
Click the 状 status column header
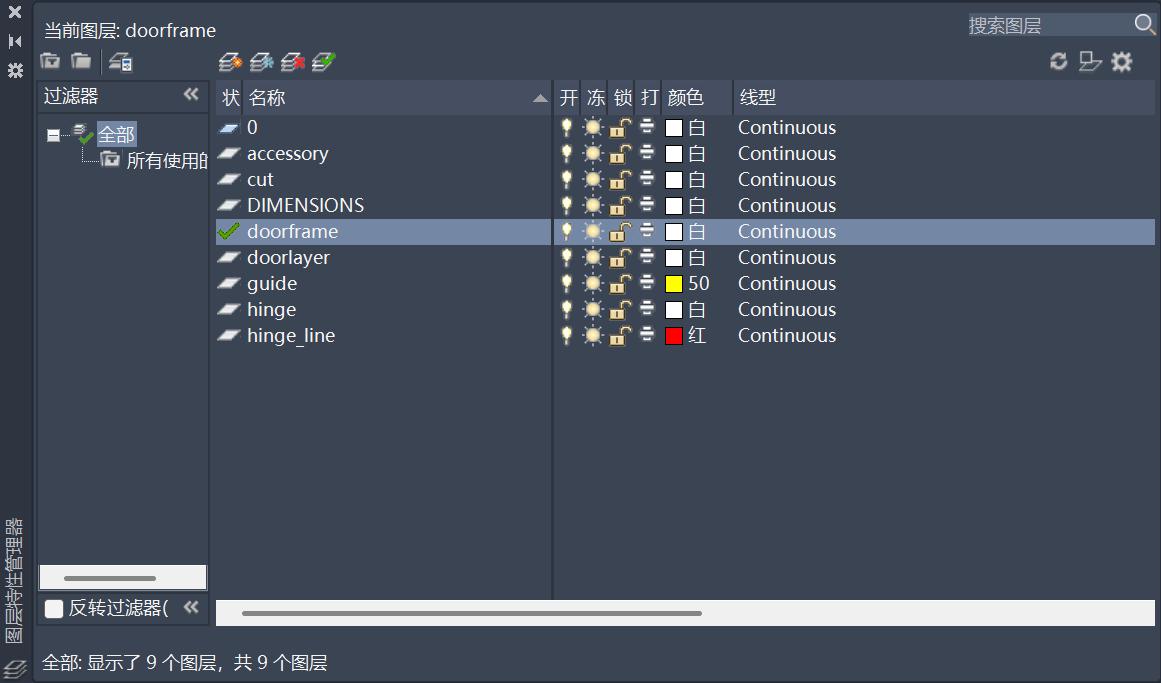click(x=230, y=97)
